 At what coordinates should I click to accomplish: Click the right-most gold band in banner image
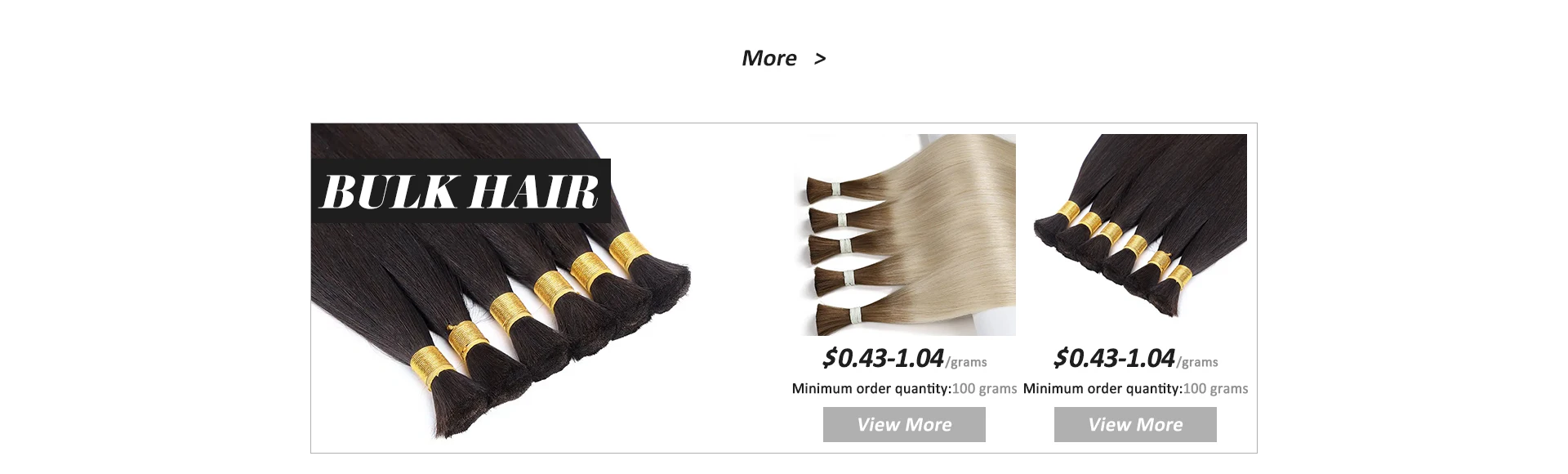coord(628,252)
